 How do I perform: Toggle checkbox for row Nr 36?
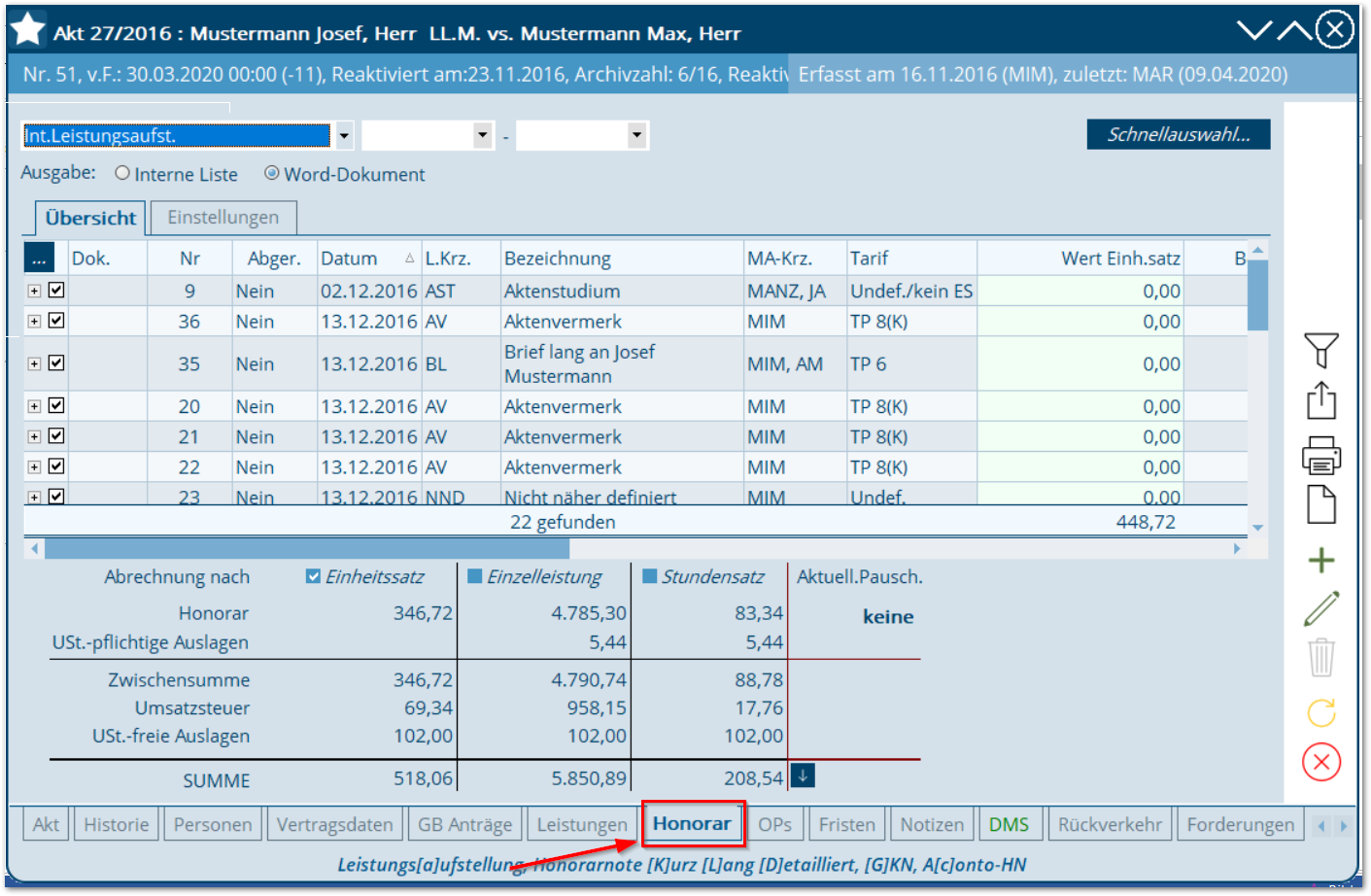pos(56,320)
